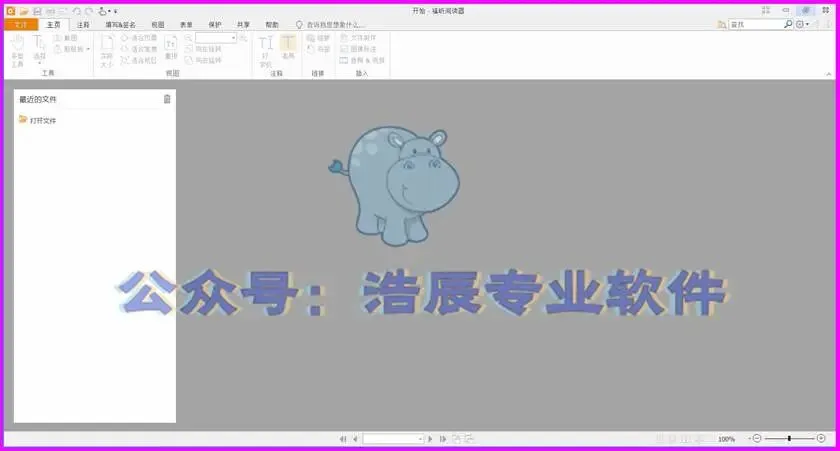Click the Image Annotation (图像标注) tool
The width and height of the screenshot is (840, 451).
tap(358, 49)
